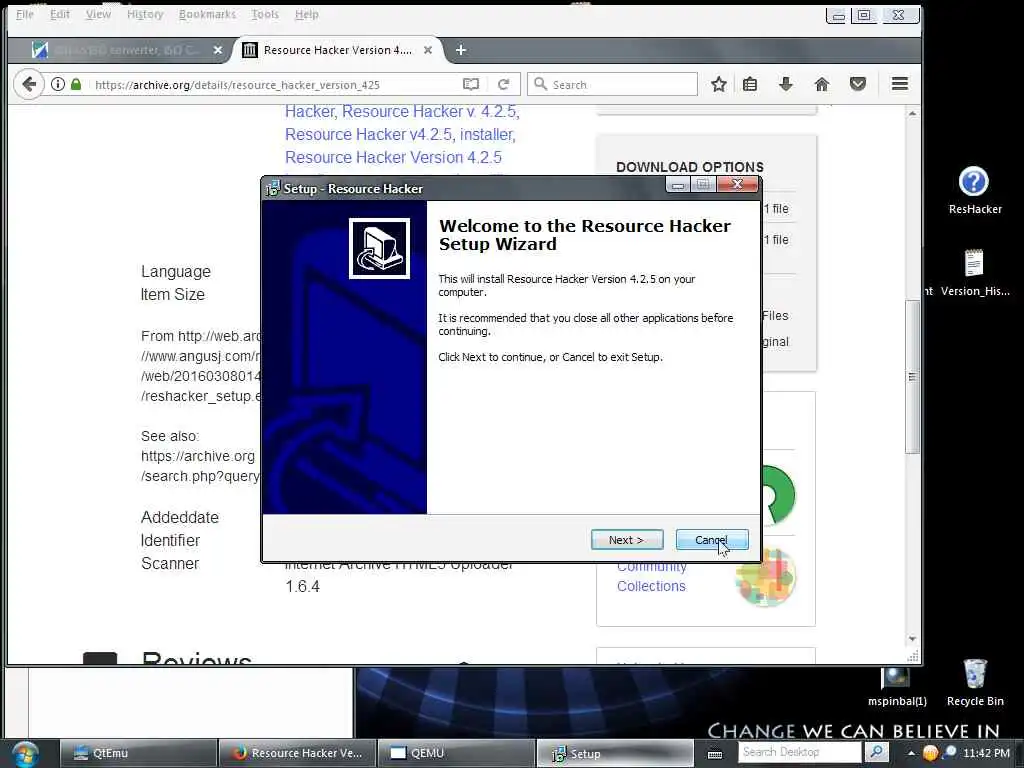The image size is (1024, 768).
Task: Click the Setup title bar installer icon
Action: click(272, 189)
